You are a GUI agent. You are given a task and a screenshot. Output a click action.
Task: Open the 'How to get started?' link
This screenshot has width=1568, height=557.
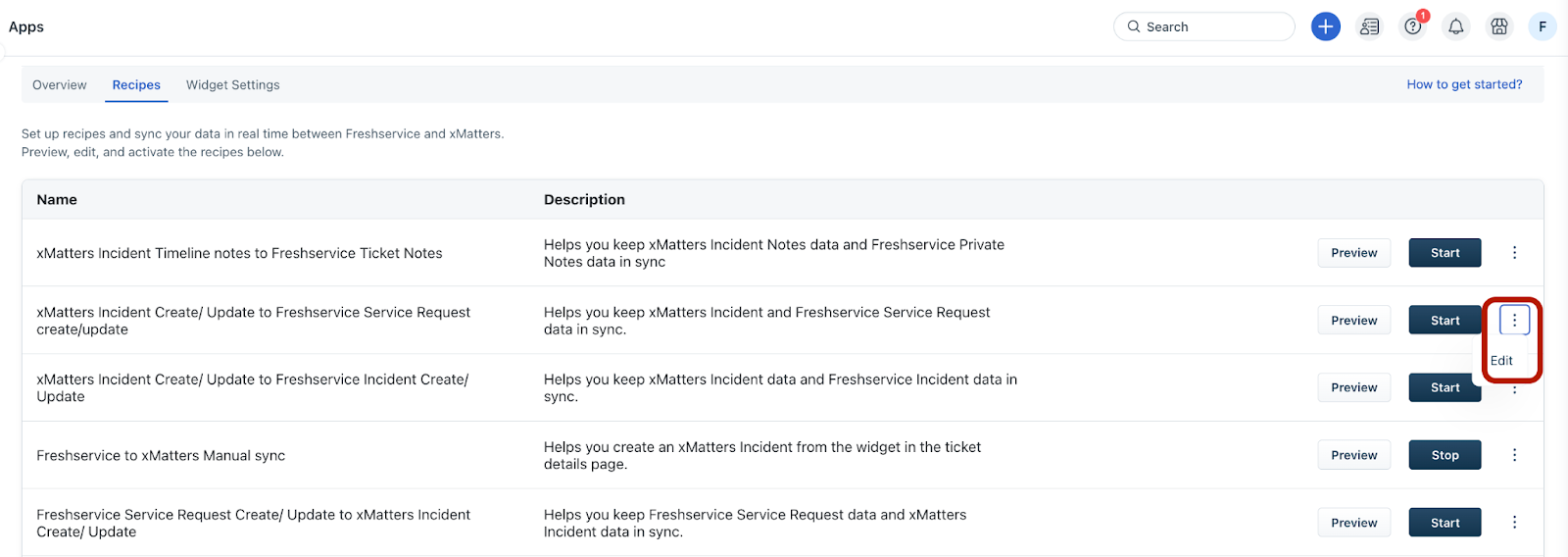[x=1464, y=84]
